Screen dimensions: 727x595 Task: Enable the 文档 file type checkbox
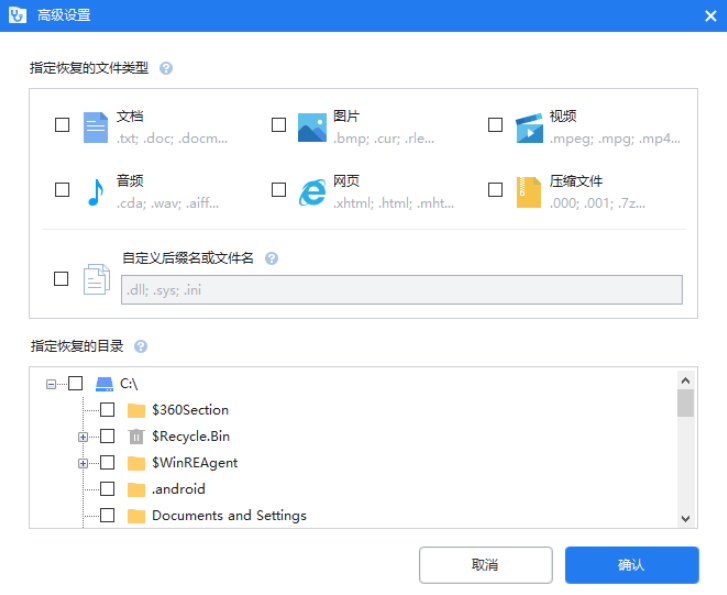click(x=62, y=125)
